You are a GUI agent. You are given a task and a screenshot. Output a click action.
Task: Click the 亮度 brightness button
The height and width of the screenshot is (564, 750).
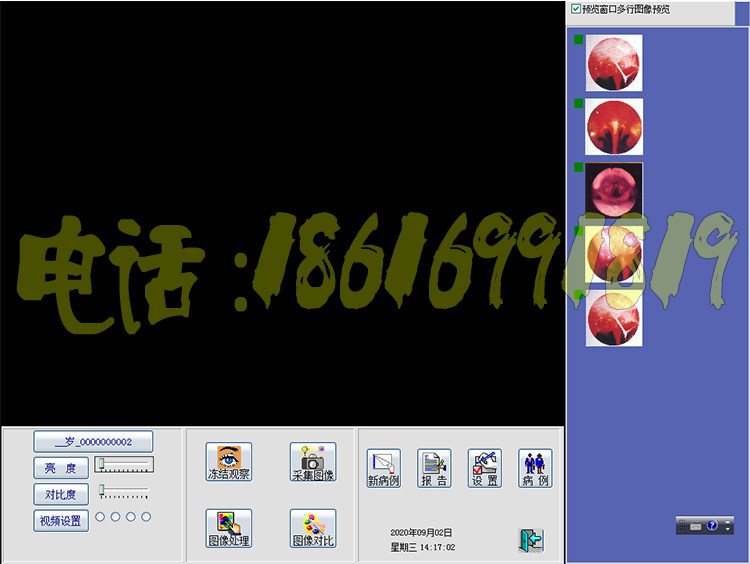click(x=61, y=468)
